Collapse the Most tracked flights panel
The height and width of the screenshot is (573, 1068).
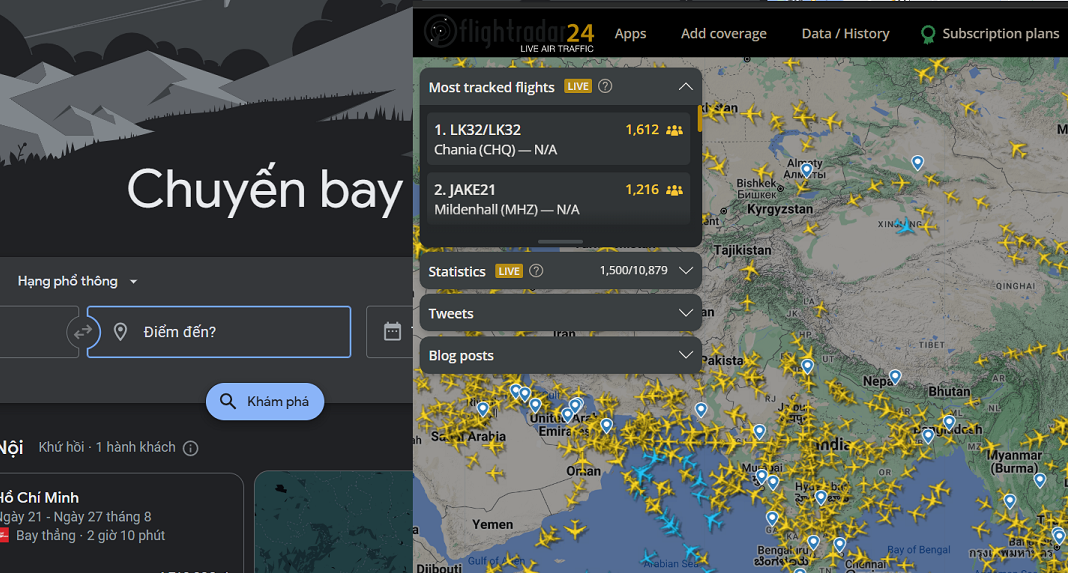[x=685, y=87]
